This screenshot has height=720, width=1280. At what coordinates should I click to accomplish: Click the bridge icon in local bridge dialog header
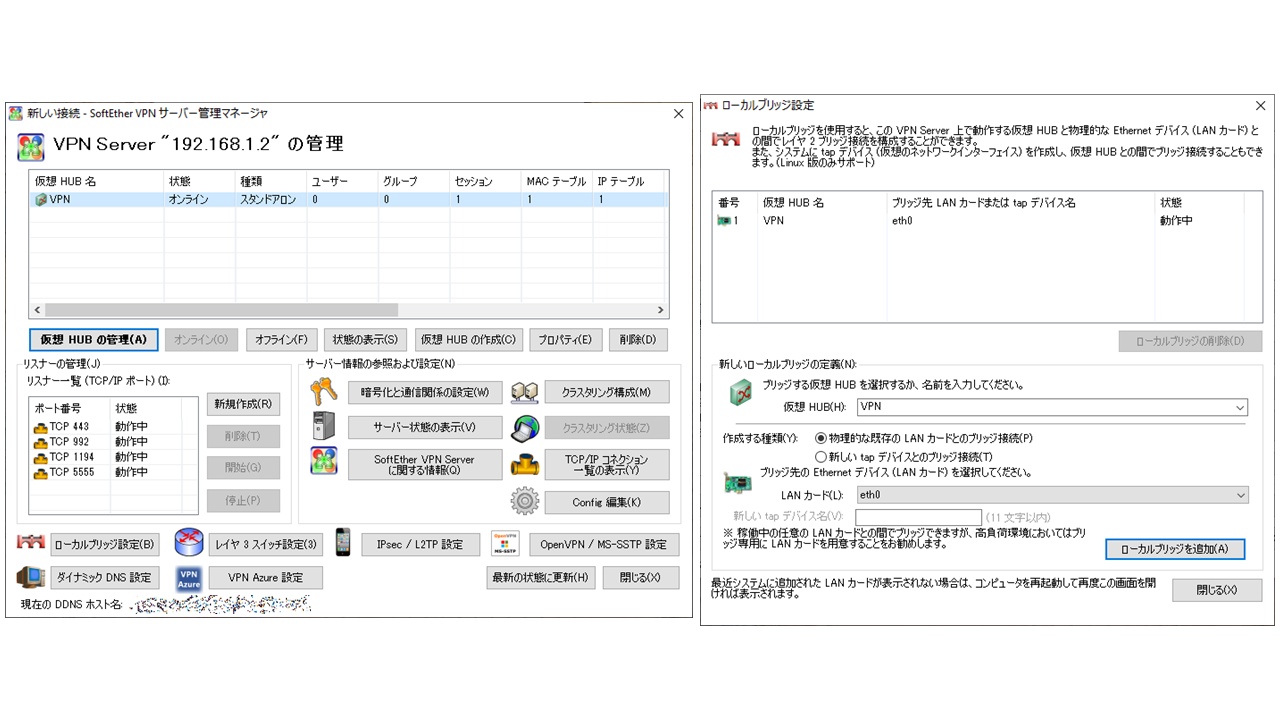726,139
